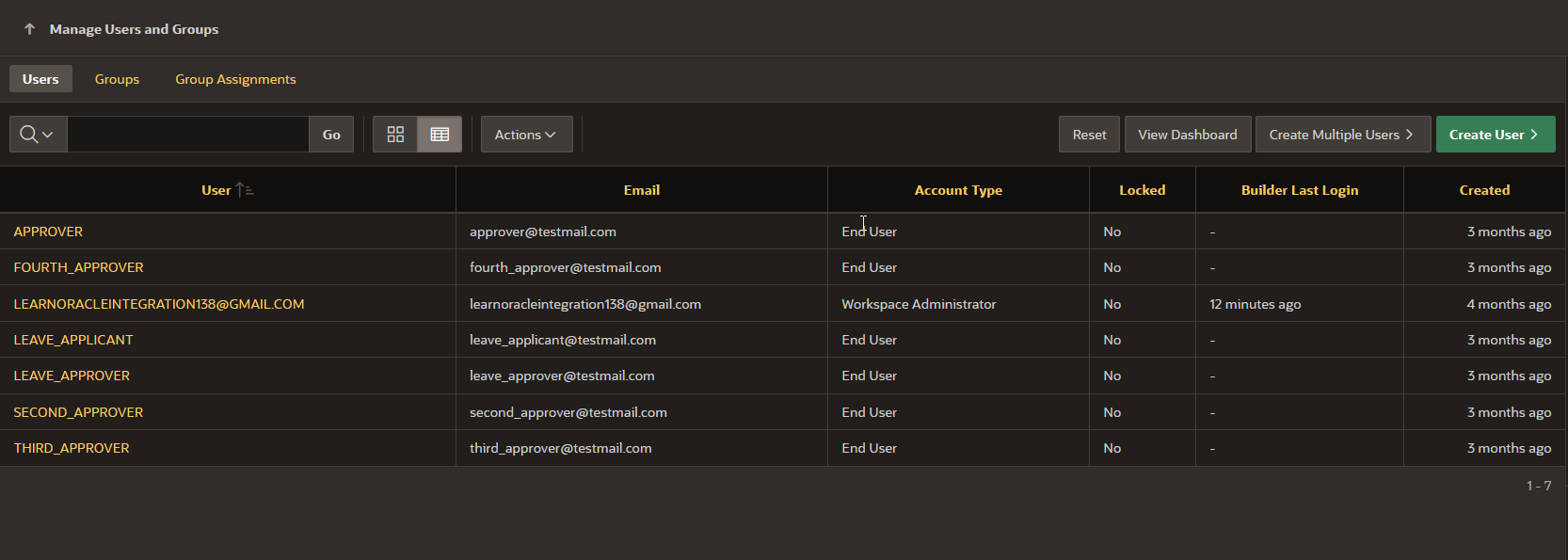This screenshot has height=560, width=1568.
Task: Open the Email column header menu
Action: [642, 190]
